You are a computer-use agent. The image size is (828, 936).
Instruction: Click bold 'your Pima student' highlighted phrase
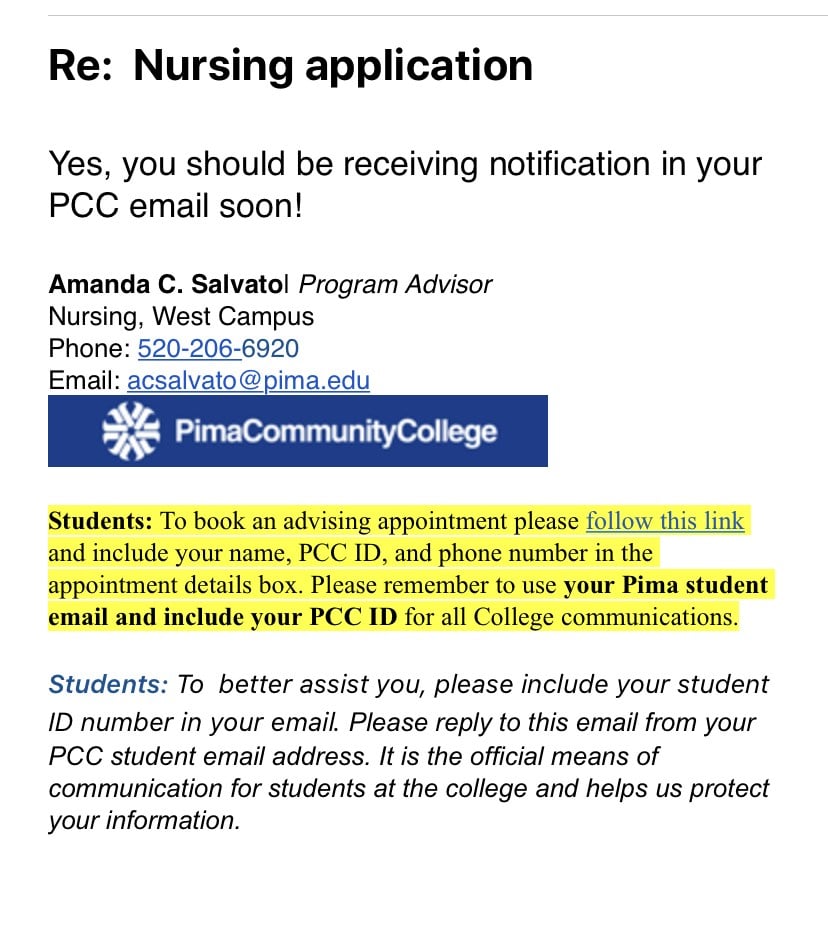click(666, 586)
